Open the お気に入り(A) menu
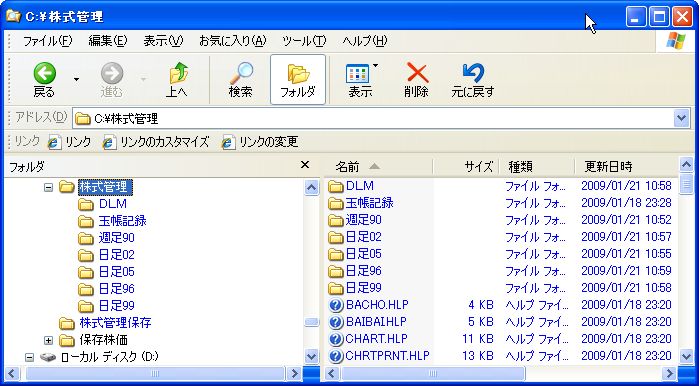The width and height of the screenshot is (699, 386). pyautogui.click(x=232, y=41)
